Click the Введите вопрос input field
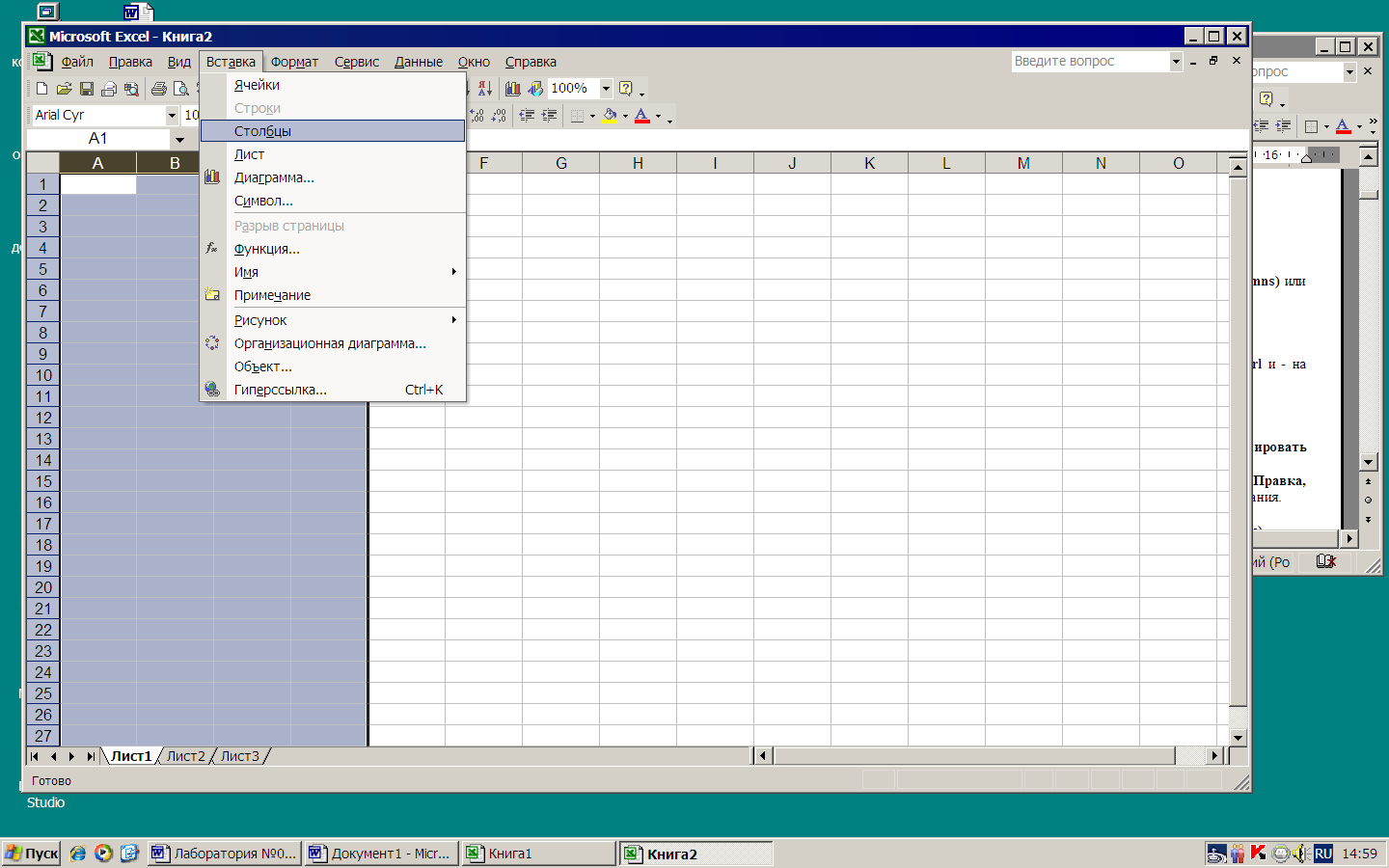 [x=1090, y=61]
